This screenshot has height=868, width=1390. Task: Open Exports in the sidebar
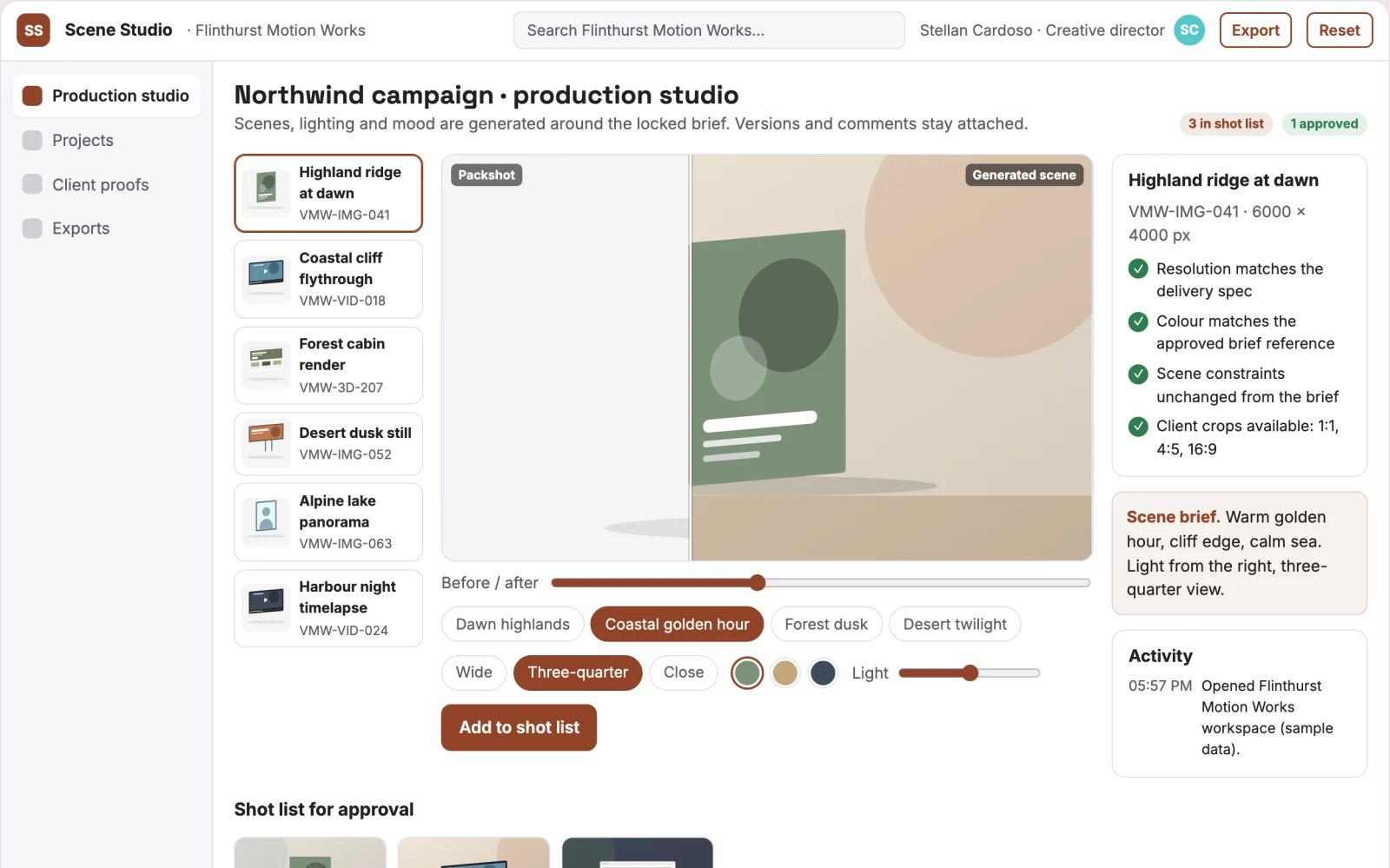coord(106,229)
